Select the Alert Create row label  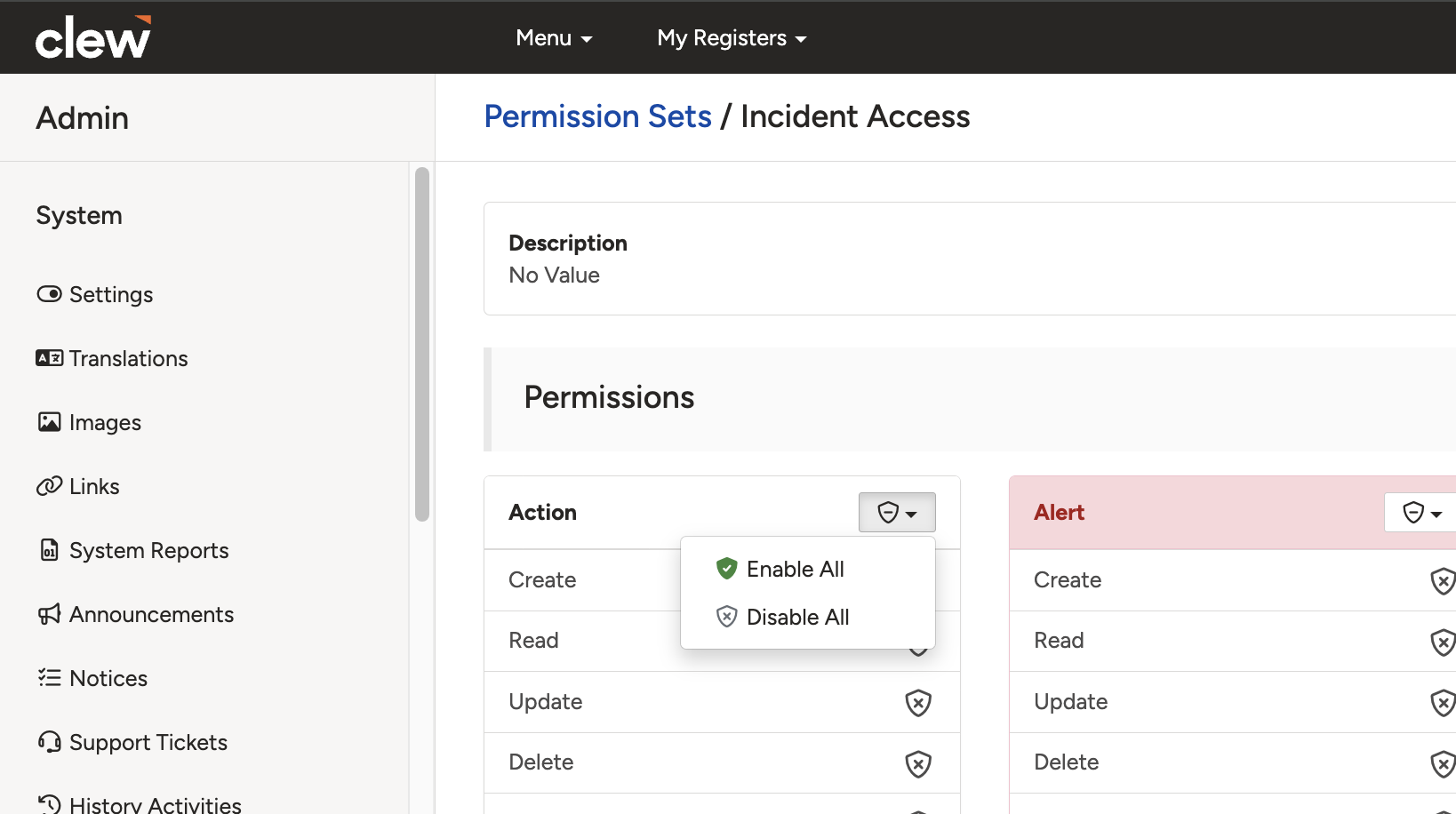click(x=1068, y=580)
